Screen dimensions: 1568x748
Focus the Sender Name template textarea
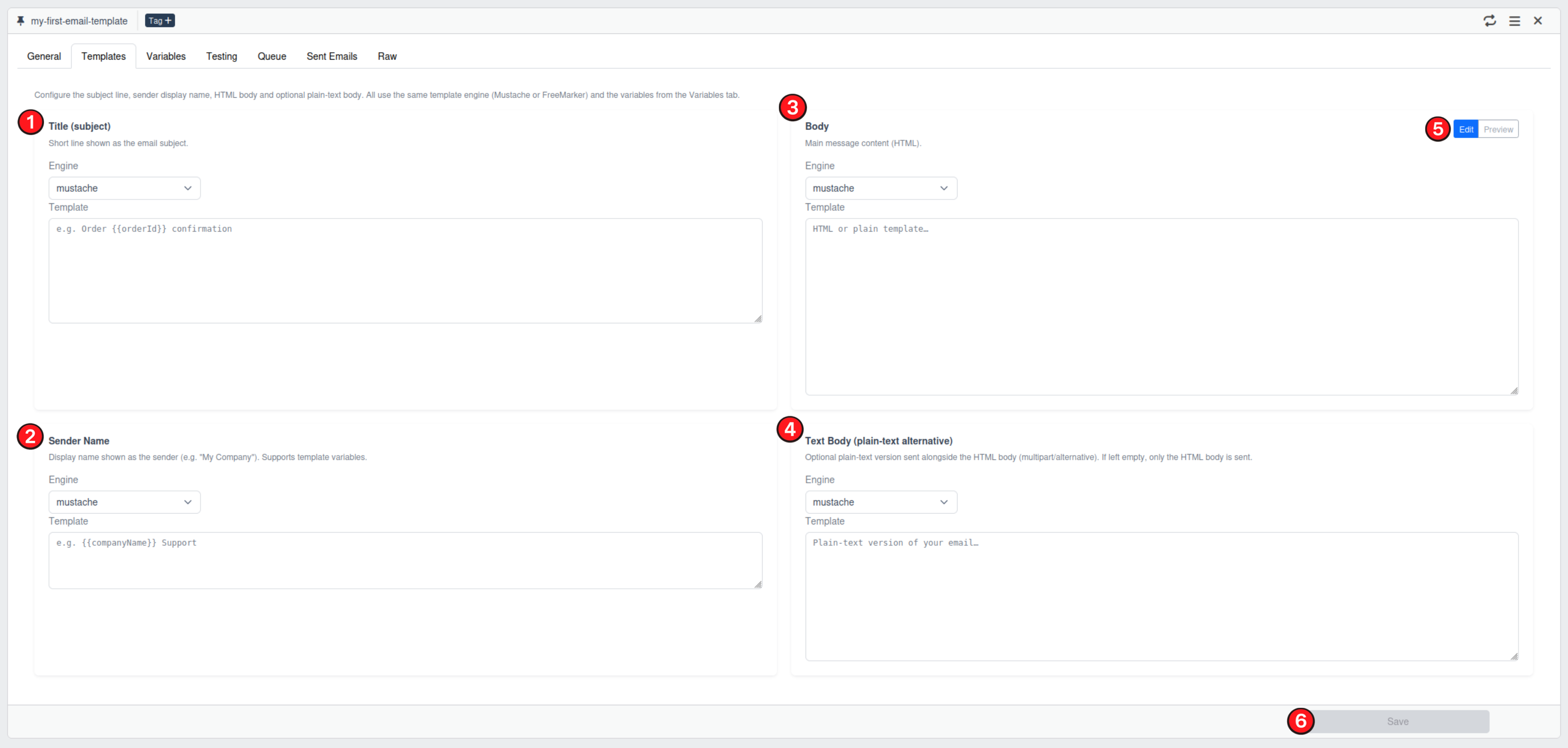405,560
